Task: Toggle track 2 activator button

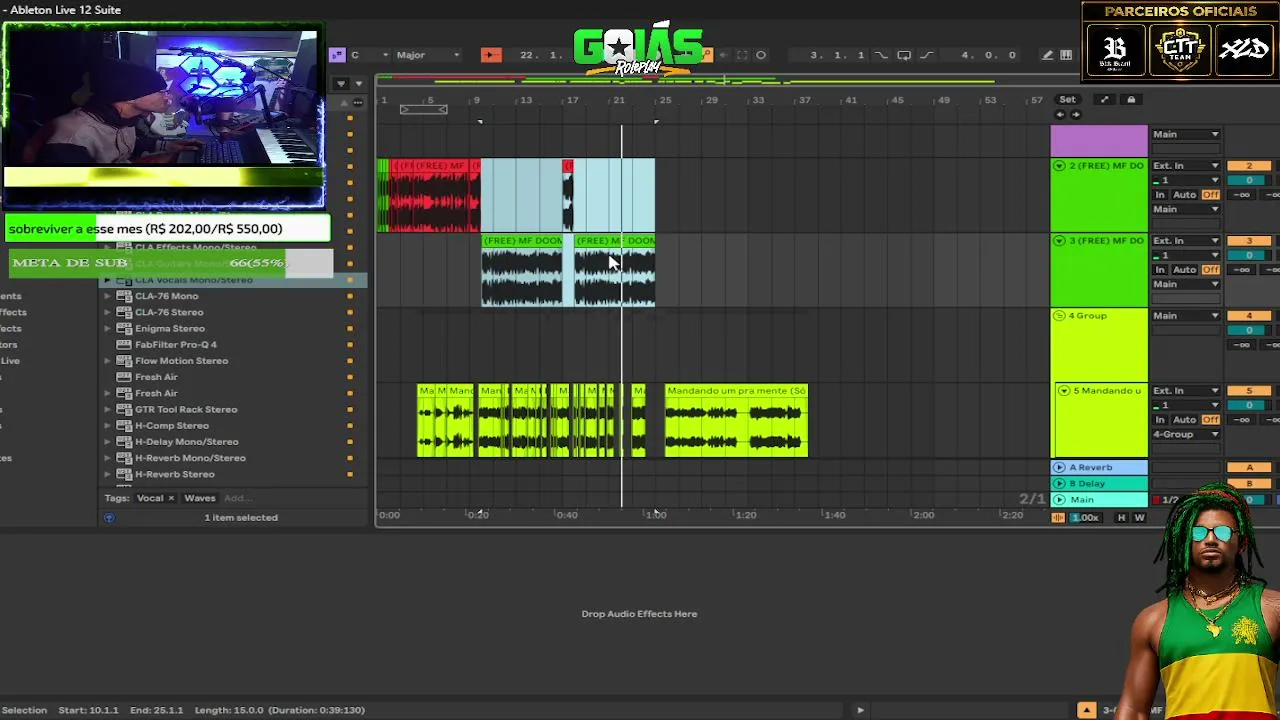Action: pyautogui.click(x=1249, y=166)
